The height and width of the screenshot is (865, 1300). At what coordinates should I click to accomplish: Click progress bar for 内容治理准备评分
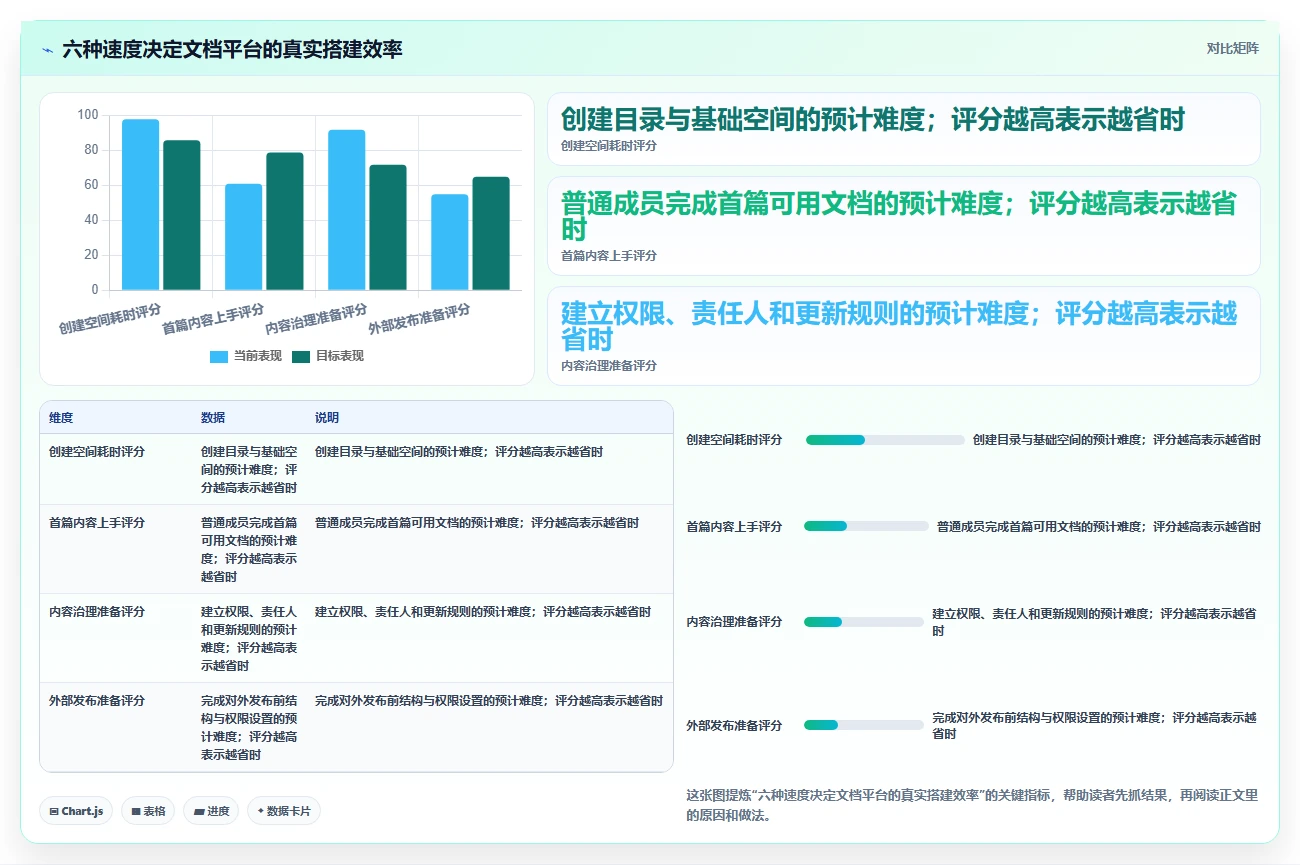[864, 622]
